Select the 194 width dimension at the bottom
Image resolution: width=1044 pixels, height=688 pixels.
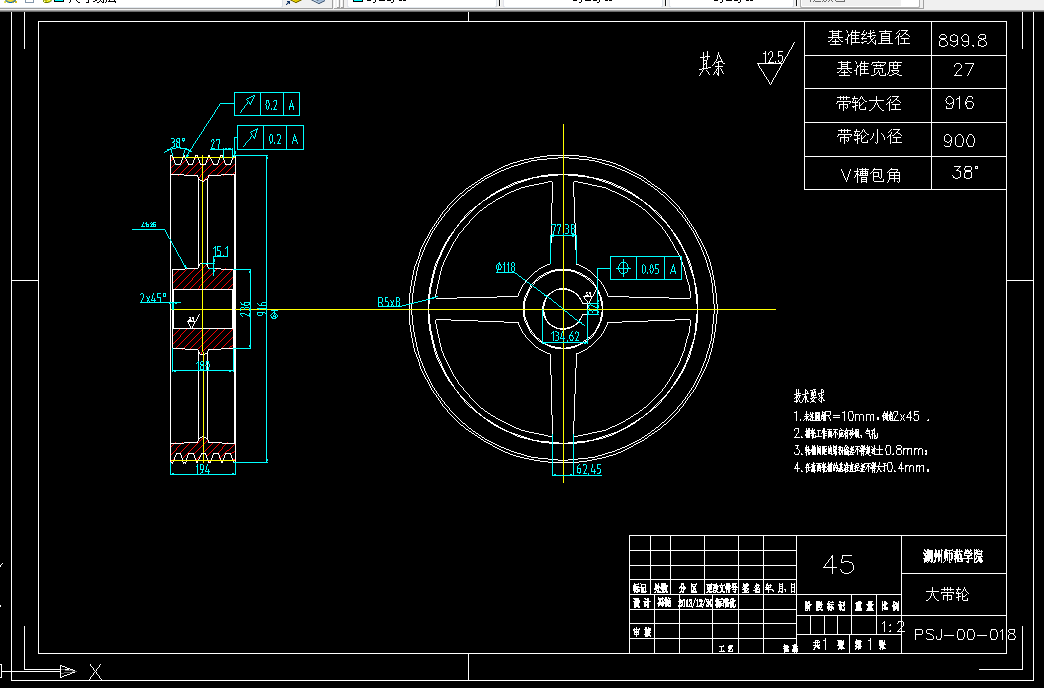click(203, 469)
